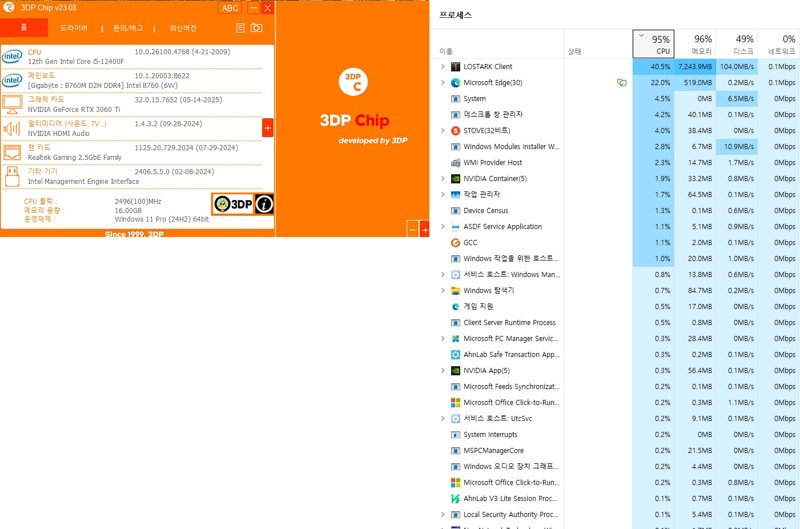Viewport: 800px width, 529px height.
Task: Click the multimedia speaker icon
Action: pyautogui.click(x=12, y=129)
